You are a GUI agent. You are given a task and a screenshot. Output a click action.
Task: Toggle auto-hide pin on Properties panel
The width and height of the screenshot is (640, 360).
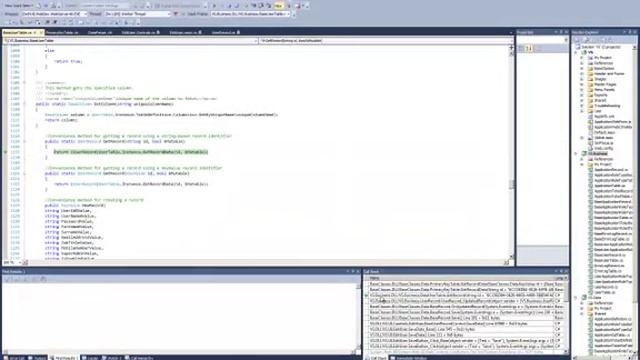[561, 32]
